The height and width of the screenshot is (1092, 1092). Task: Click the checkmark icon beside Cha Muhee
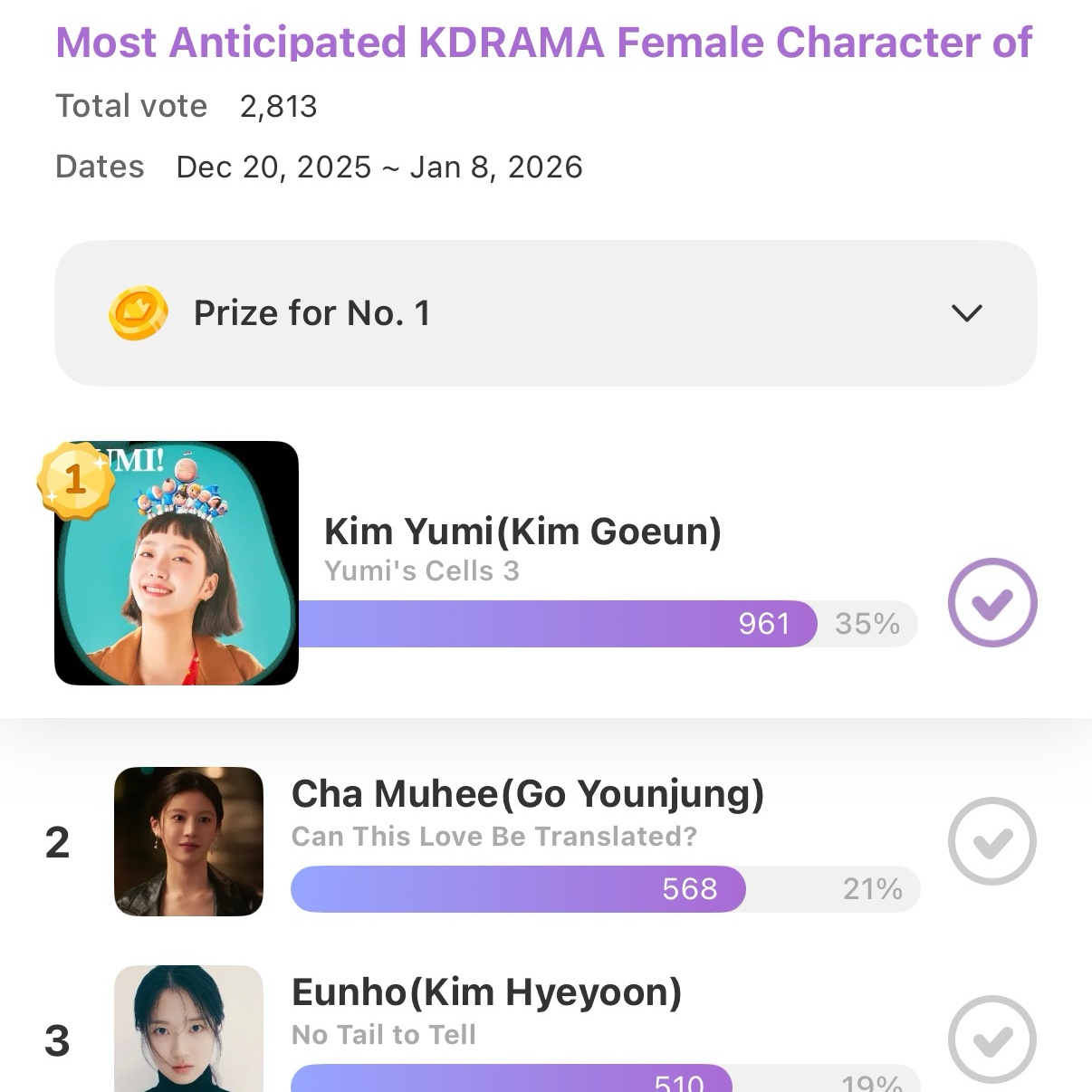tap(992, 841)
